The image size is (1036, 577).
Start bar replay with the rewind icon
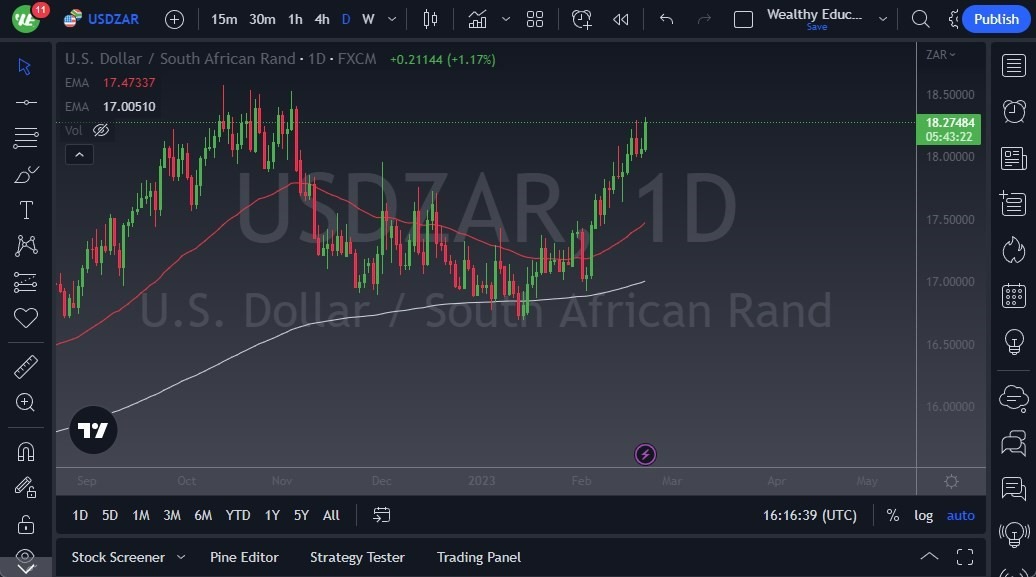620,18
